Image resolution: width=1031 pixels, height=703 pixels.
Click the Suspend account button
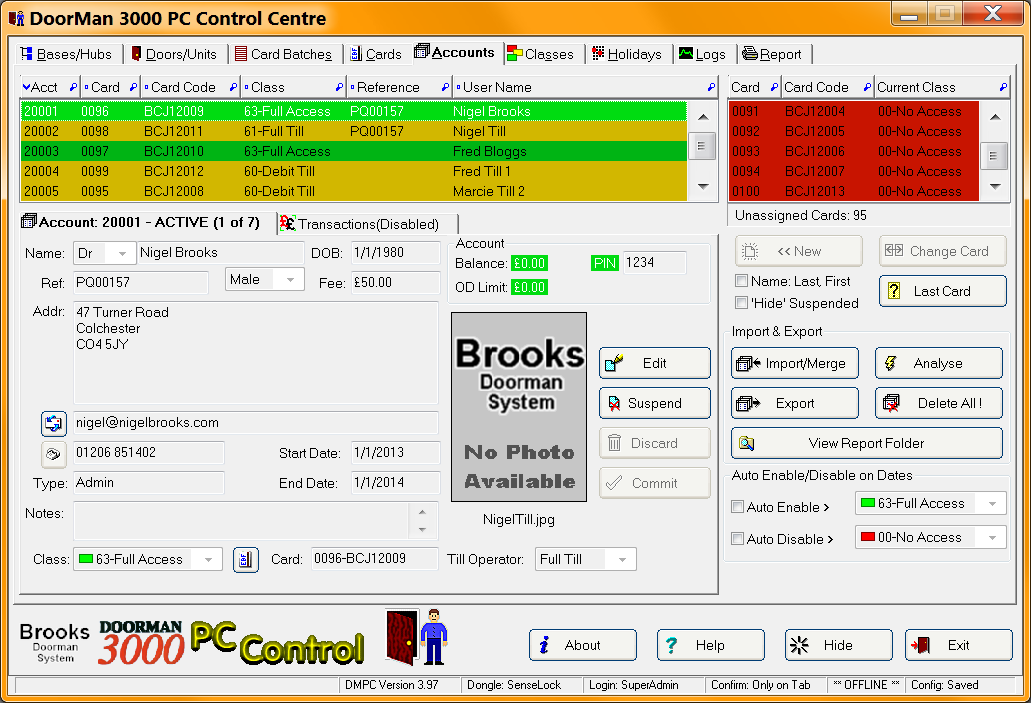pos(654,403)
